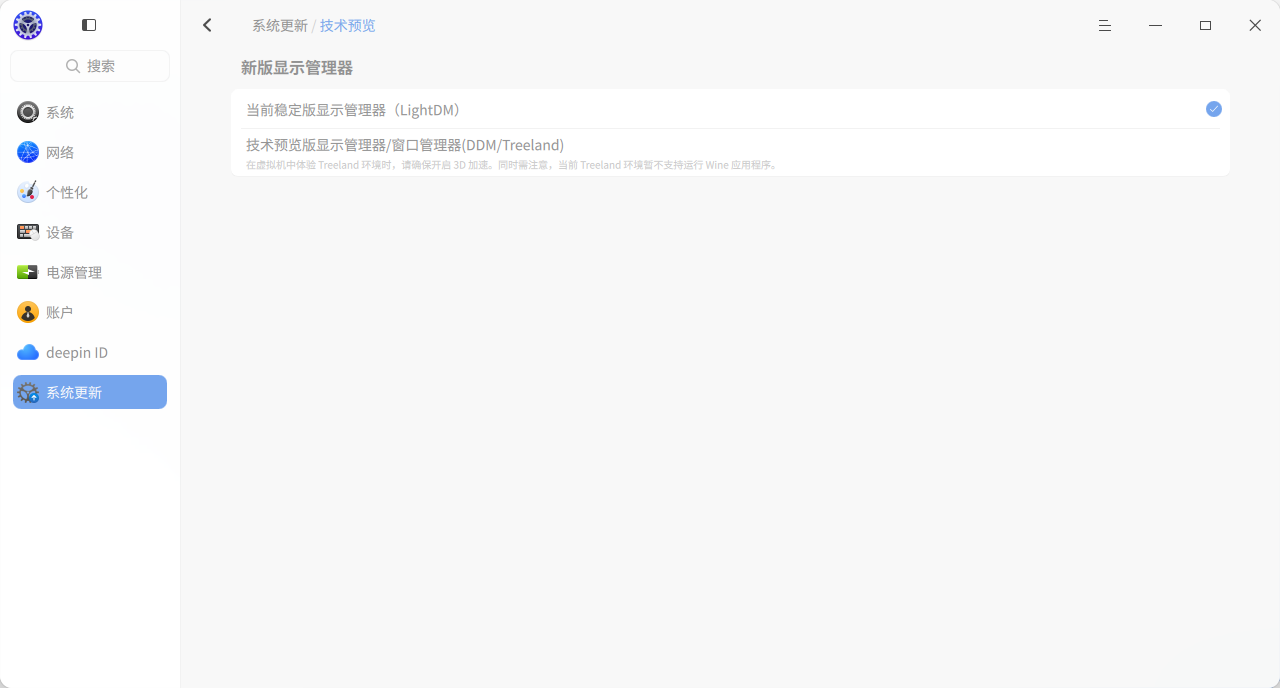Open the 系统 settings category
1280x688 pixels.
[90, 112]
